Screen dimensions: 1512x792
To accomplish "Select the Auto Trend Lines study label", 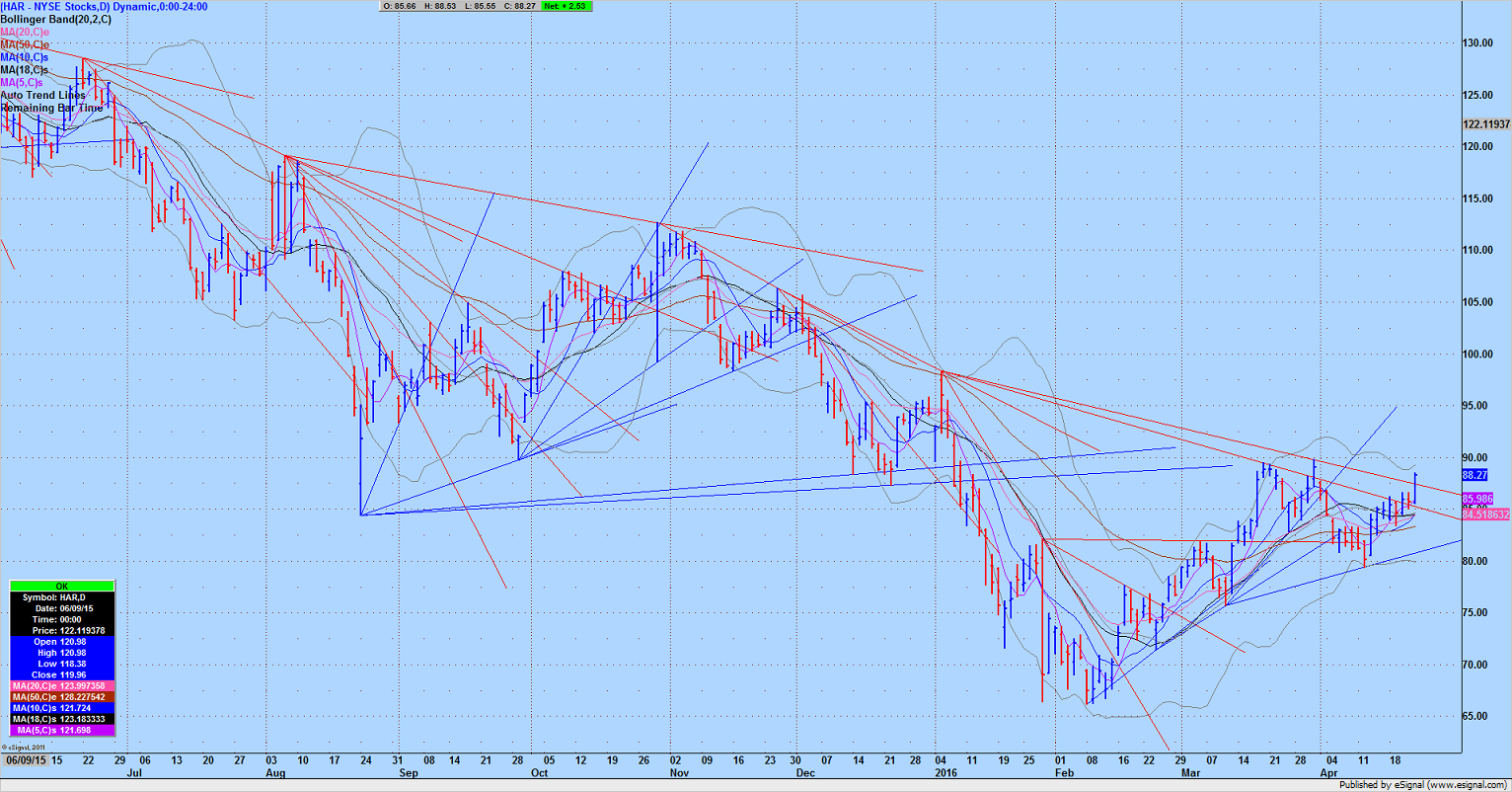I will tap(43, 96).
